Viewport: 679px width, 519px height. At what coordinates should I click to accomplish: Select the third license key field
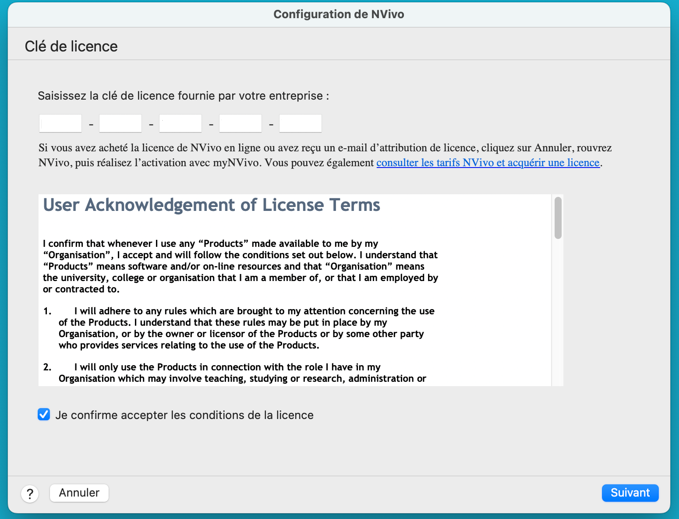click(180, 123)
